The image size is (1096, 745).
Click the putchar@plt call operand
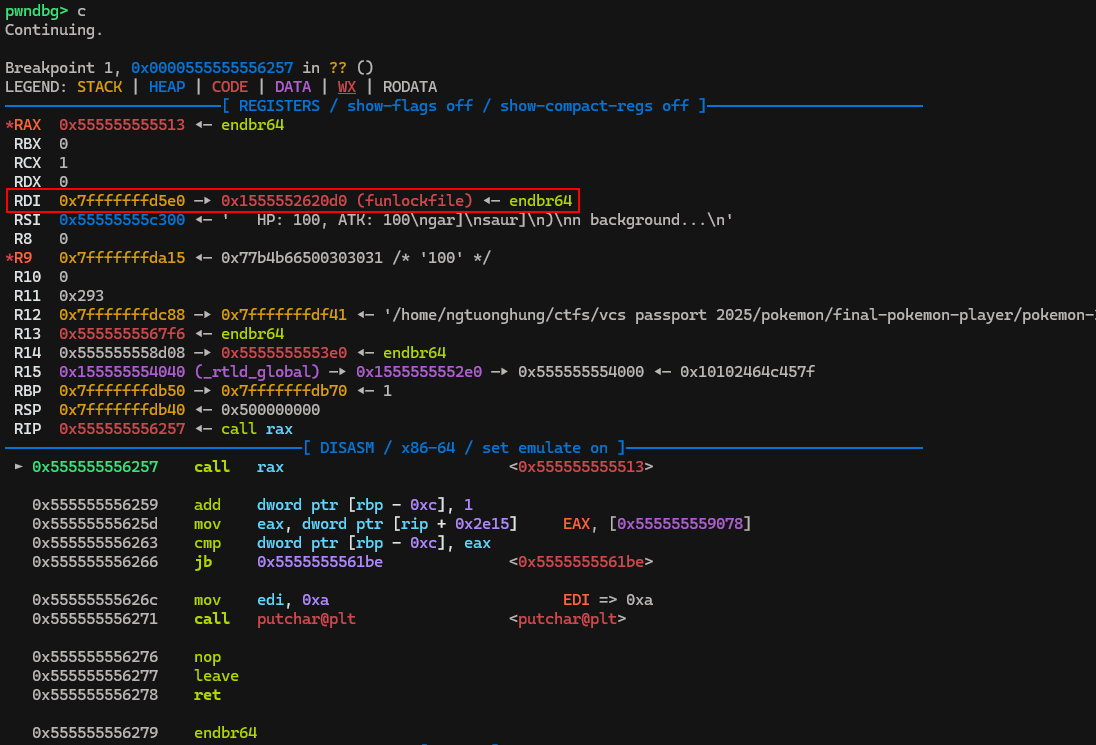[x=306, y=619]
